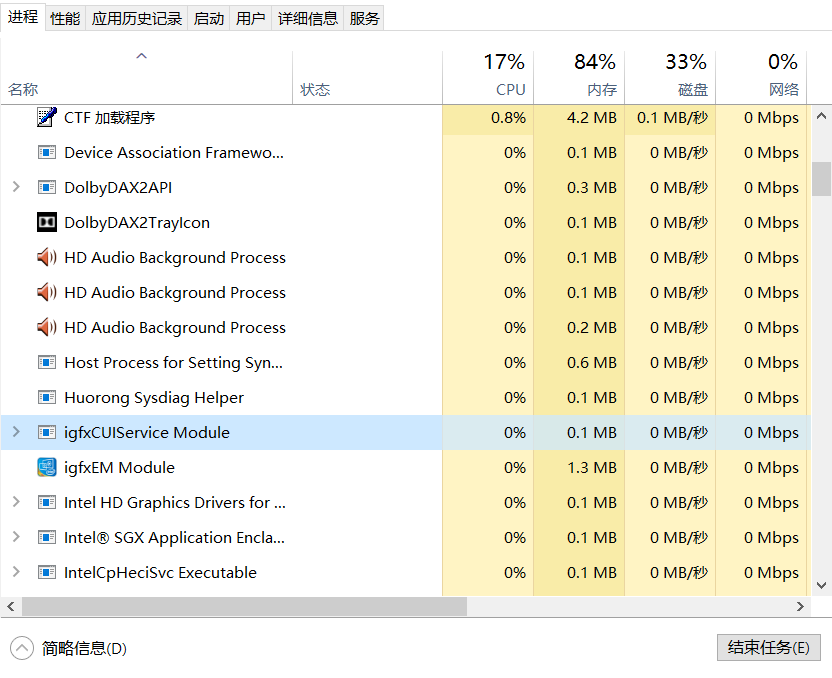Image resolution: width=832 pixels, height=678 pixels.
Task: Click the horizontal scrollbar right arrow
Action: (801, 606)
